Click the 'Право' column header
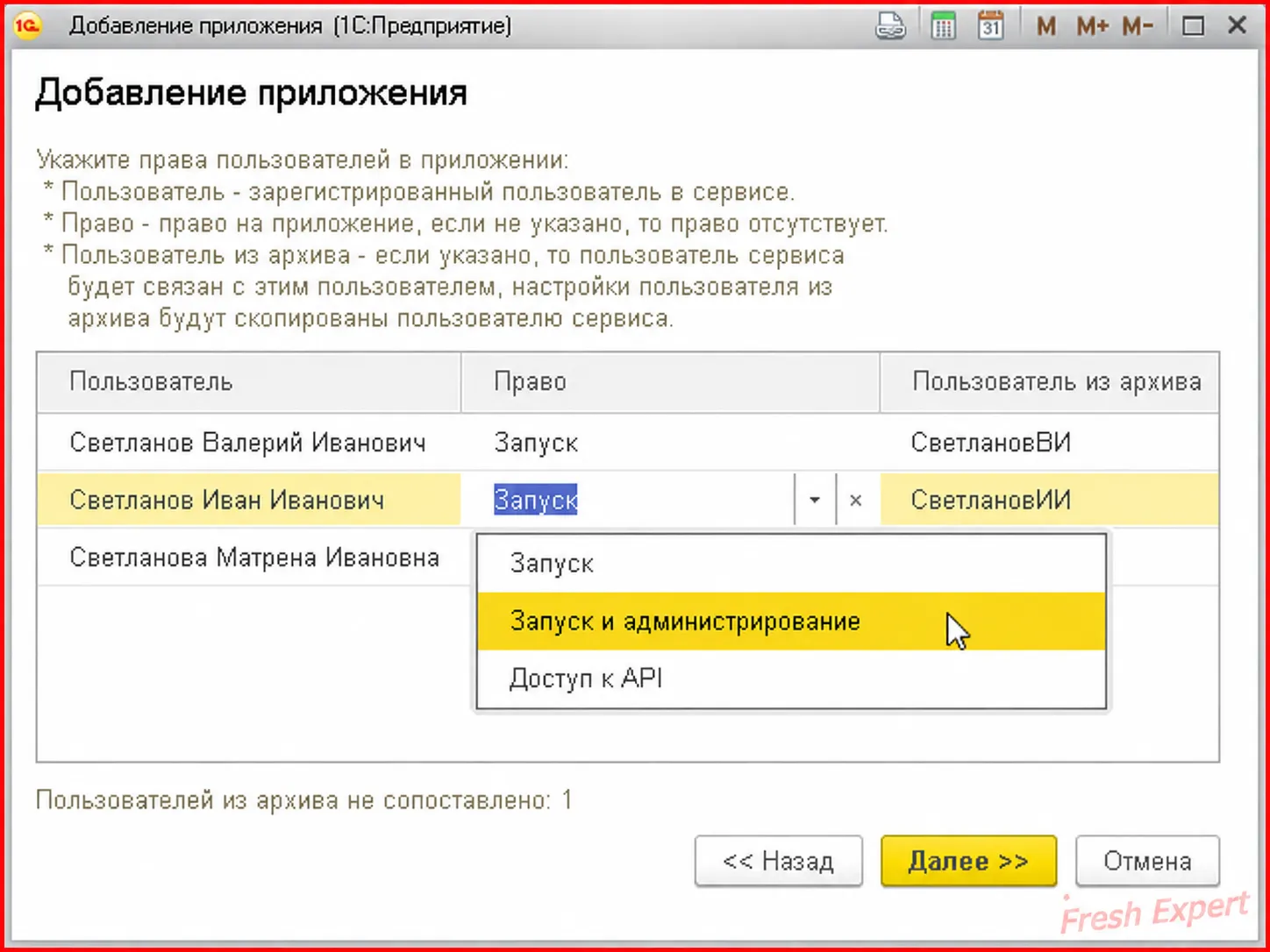Image resolution: width=1270 pixels, height=952 pixels. coord(670,382)
